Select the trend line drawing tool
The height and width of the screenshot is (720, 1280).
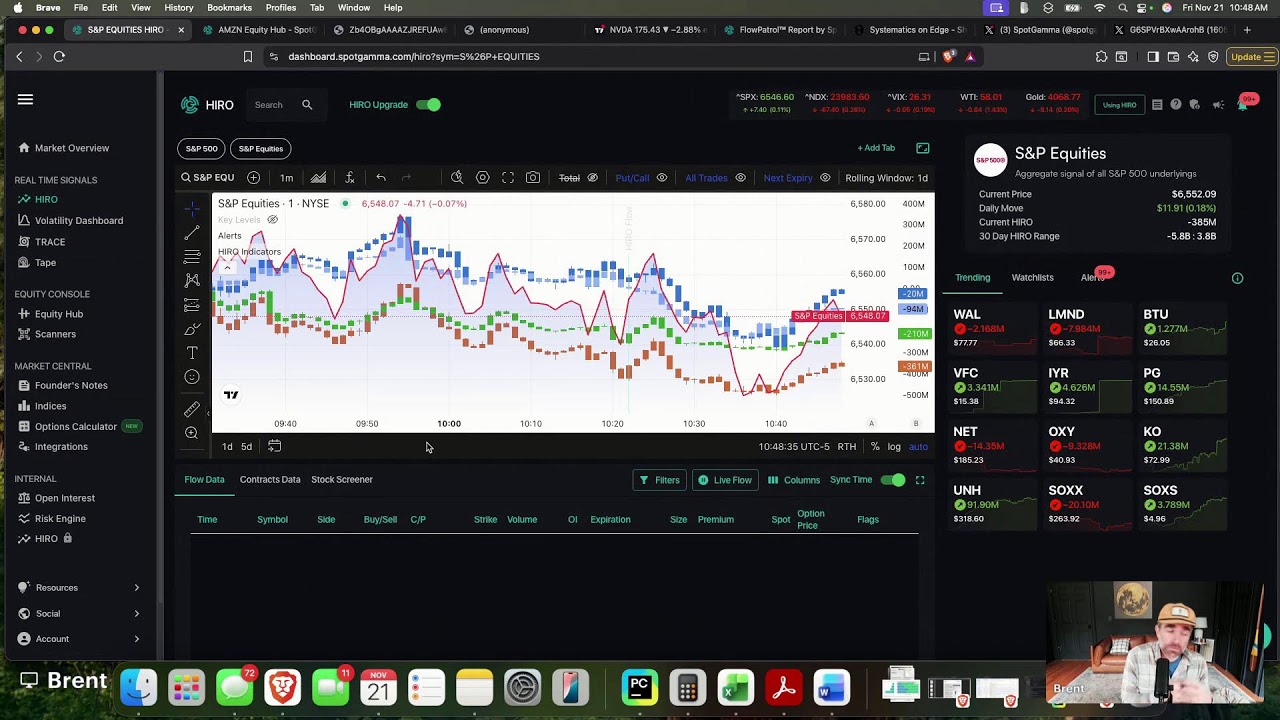click(x=192, y=233)
